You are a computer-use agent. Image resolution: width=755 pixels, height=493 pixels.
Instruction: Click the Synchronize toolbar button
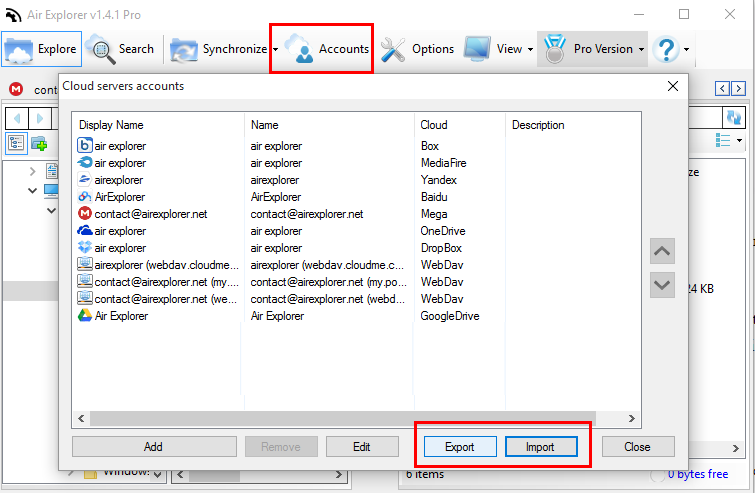coord(219,49)
